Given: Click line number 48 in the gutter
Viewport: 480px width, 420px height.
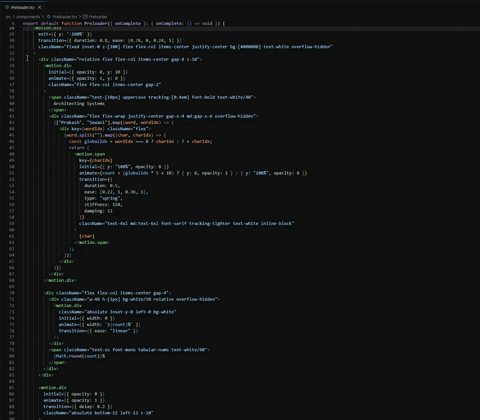Looking at the screenshot, I should [x=12, y=154].
